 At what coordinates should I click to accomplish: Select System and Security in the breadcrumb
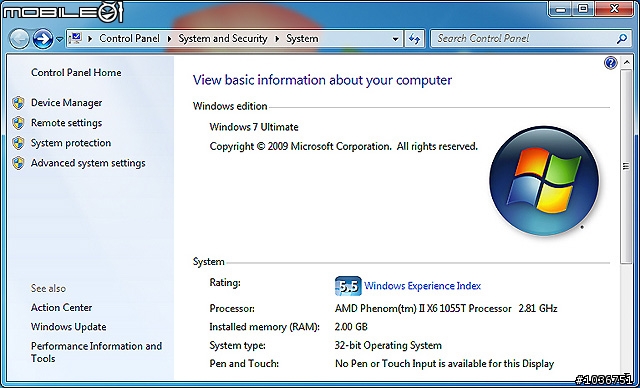(x=222, y=38)
